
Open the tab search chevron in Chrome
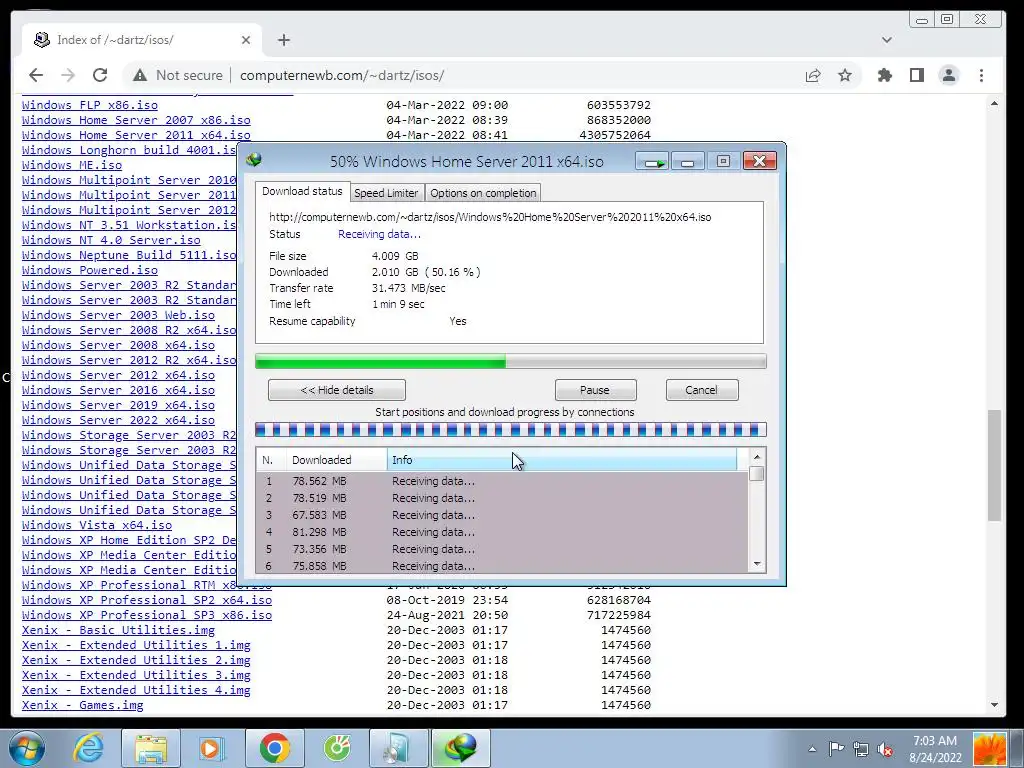pyautogui.click(x=886, y=40)
